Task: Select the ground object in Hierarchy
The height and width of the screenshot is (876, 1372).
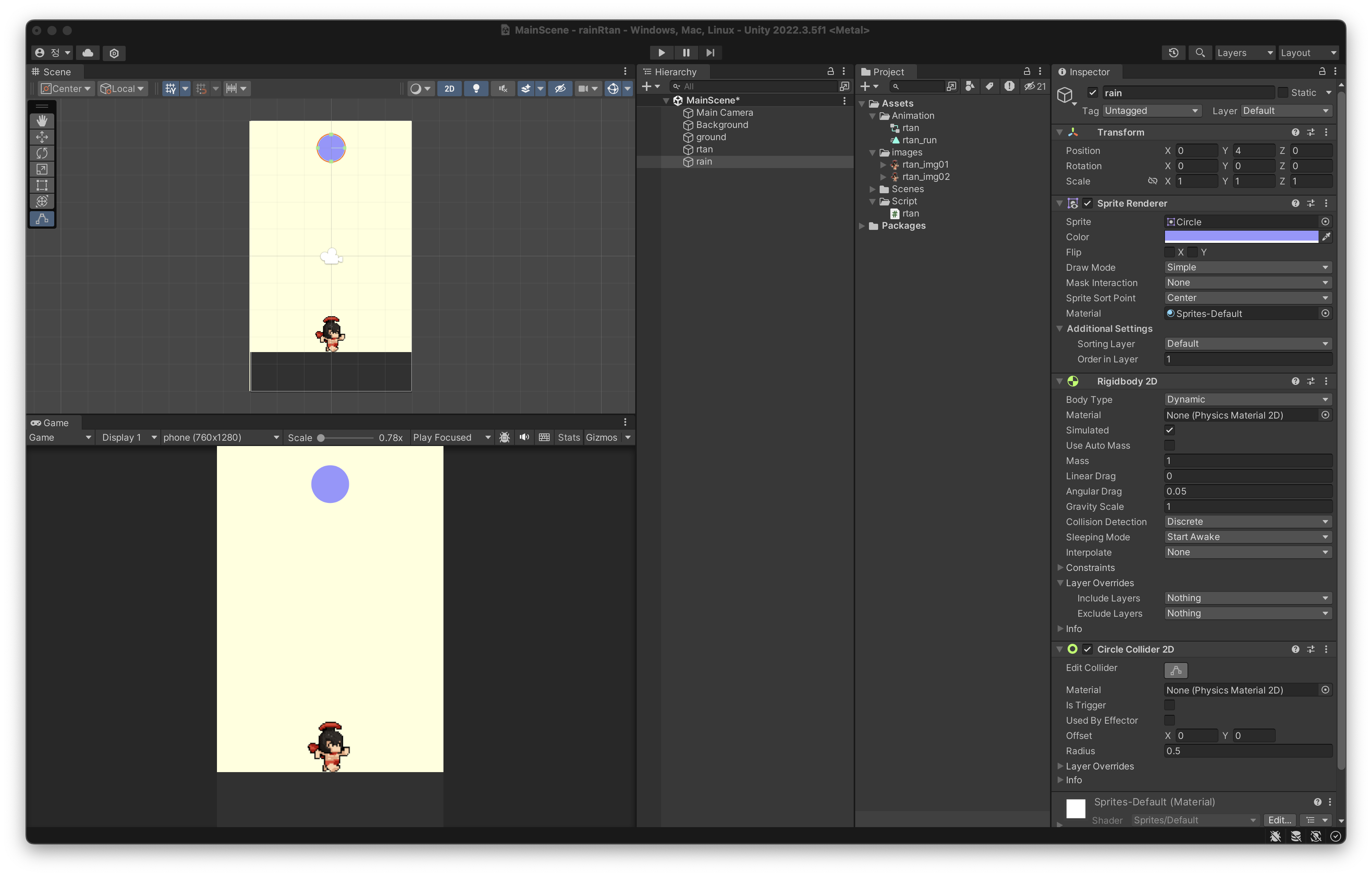Action: 710,137
